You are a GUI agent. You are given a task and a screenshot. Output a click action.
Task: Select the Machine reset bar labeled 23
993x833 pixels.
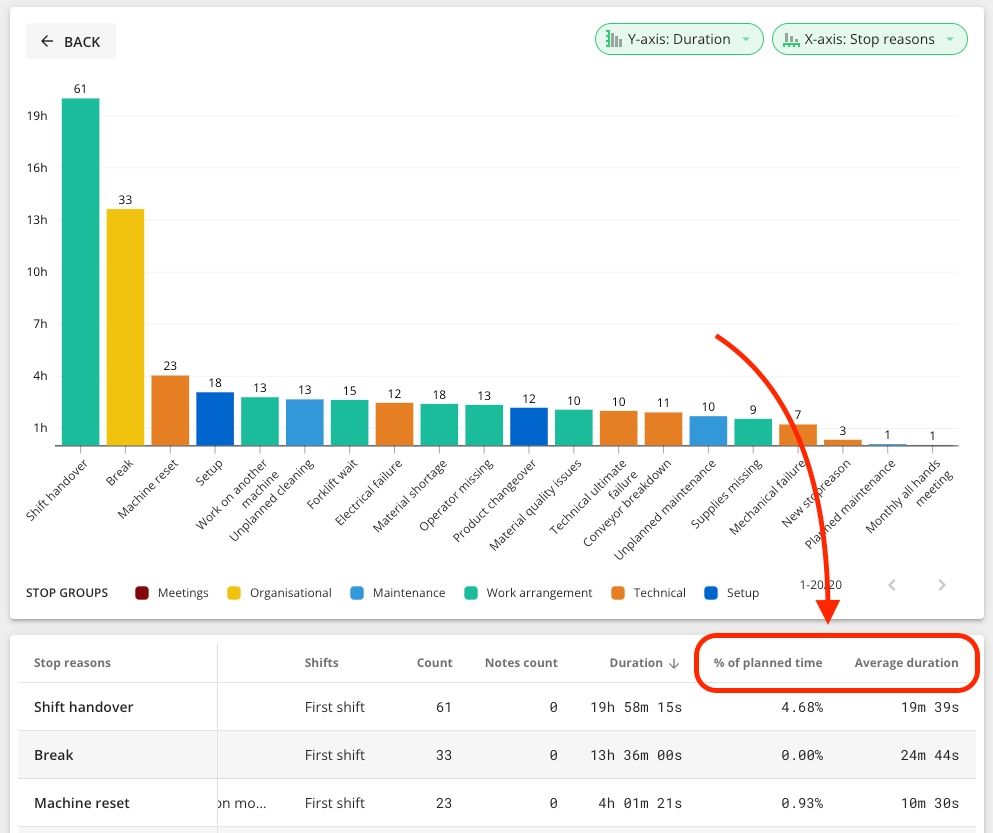click(170, 410)
